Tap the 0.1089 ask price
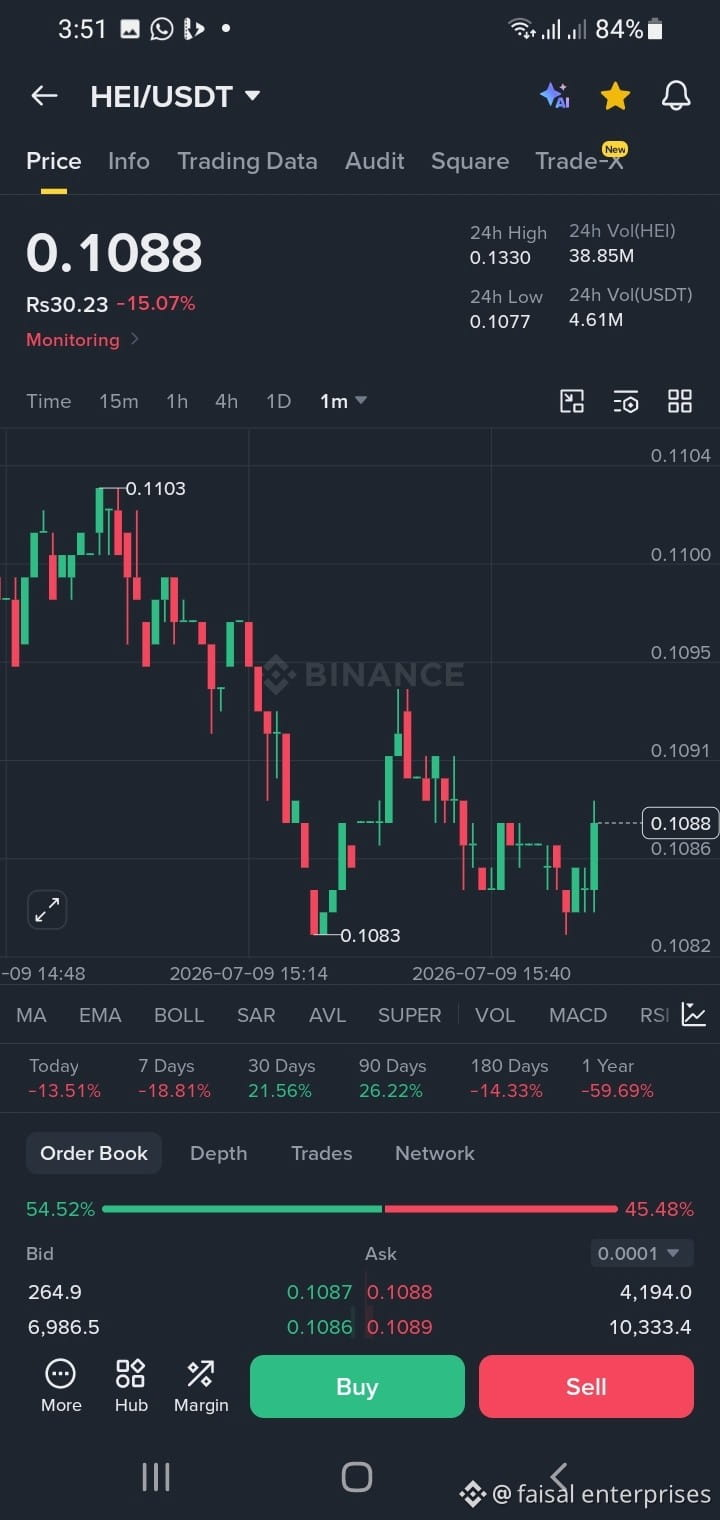This screenshot has height=1520, width=720. 400,1328
